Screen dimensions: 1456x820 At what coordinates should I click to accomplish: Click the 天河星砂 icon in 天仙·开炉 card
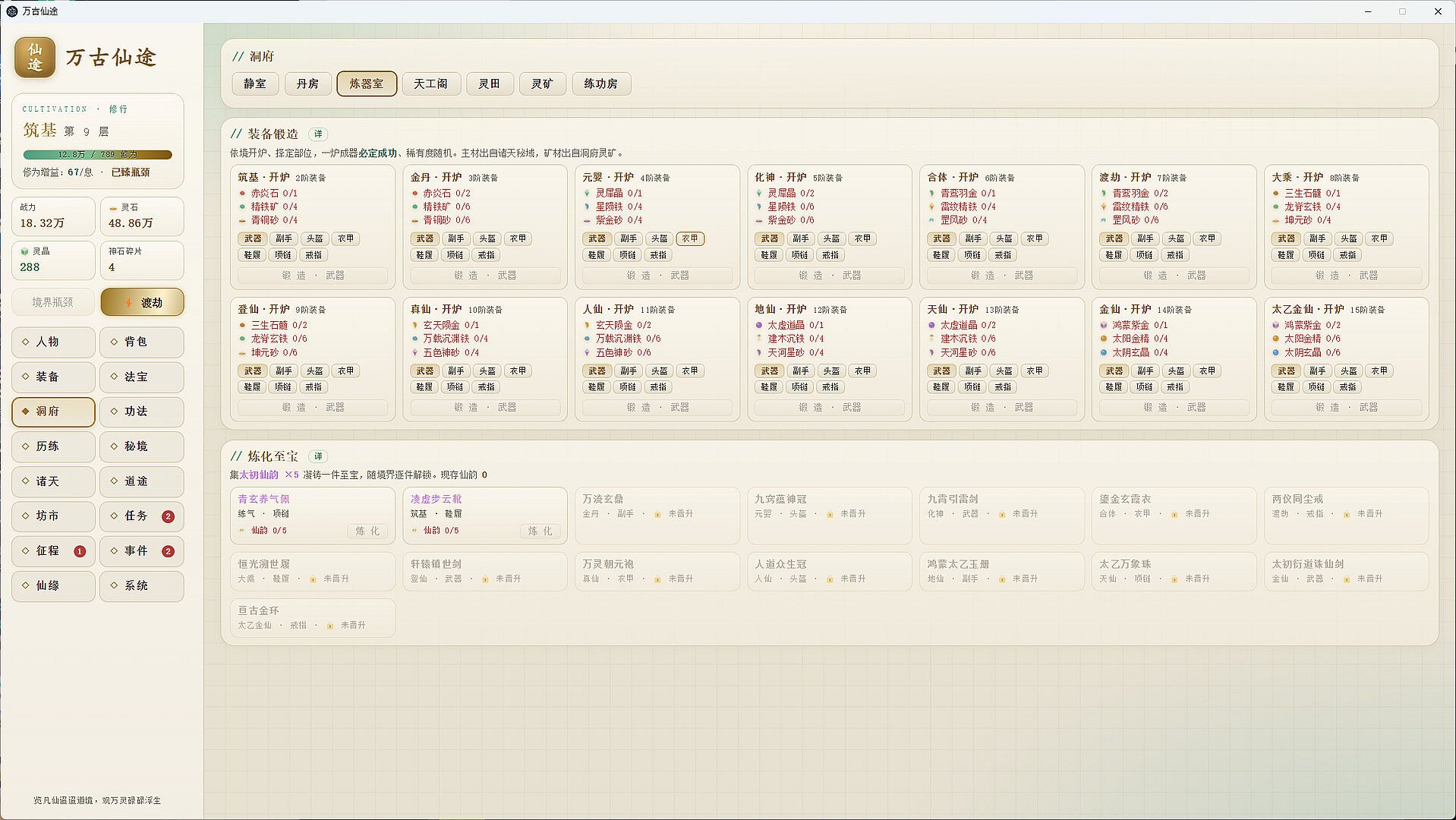click(931, 352)
